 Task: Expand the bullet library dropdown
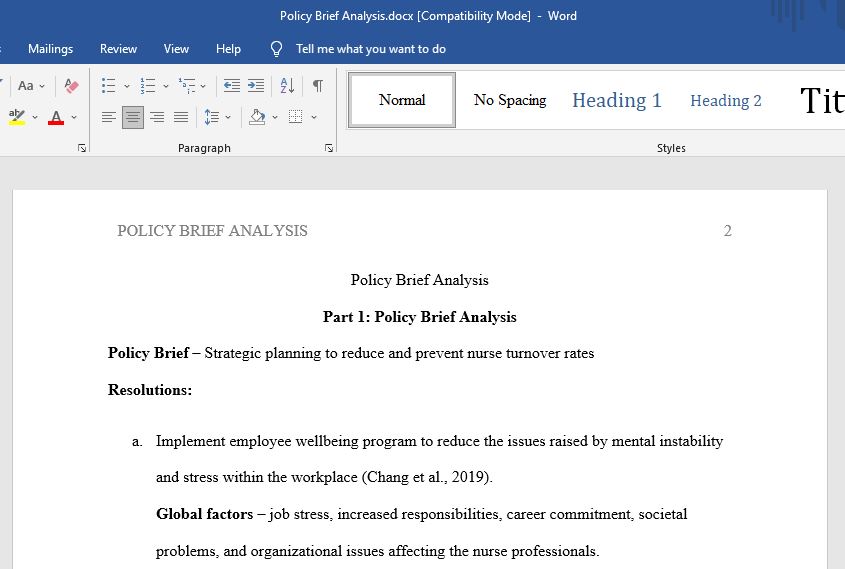[127, 86]
